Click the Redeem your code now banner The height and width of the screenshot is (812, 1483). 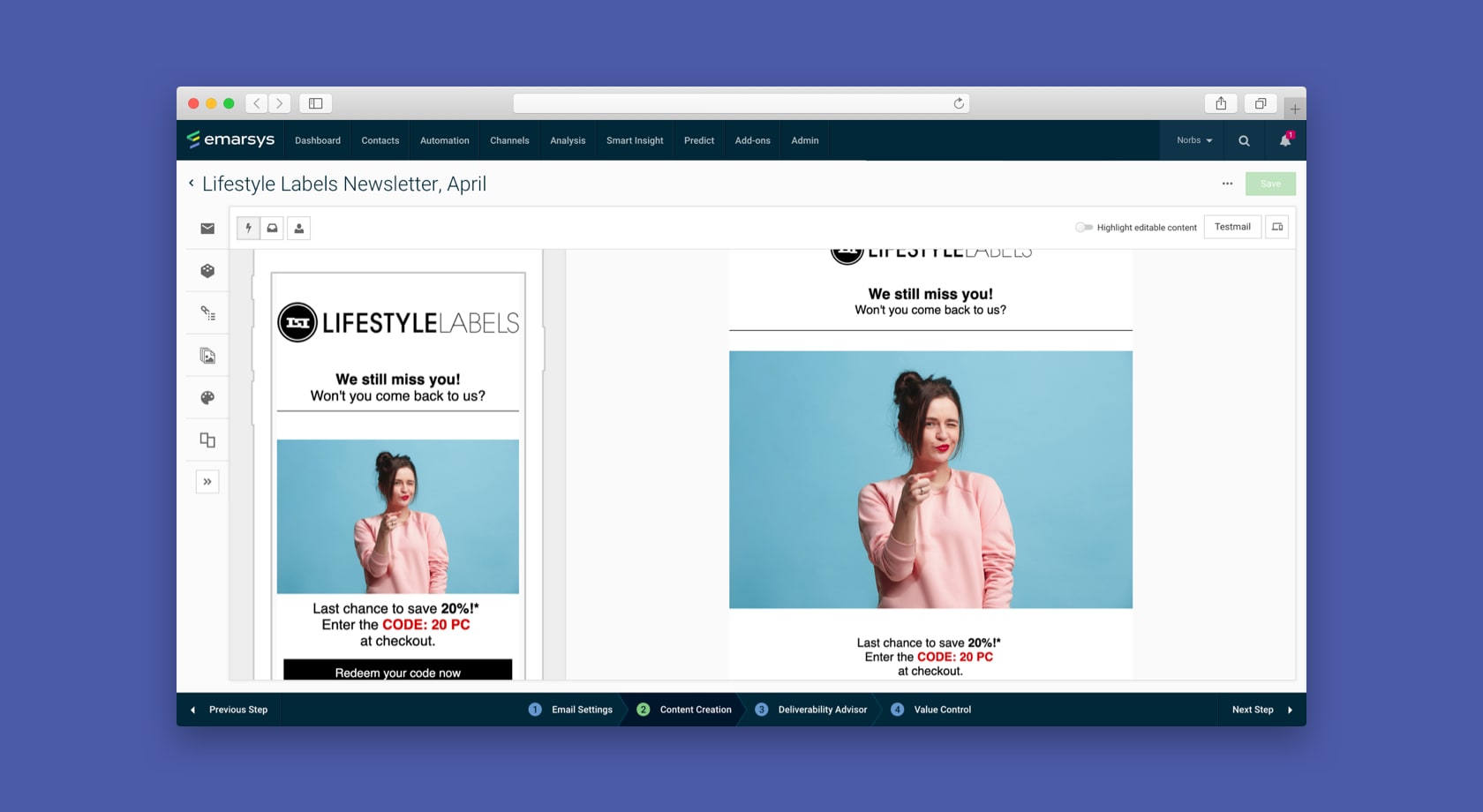tap(397, 671)
